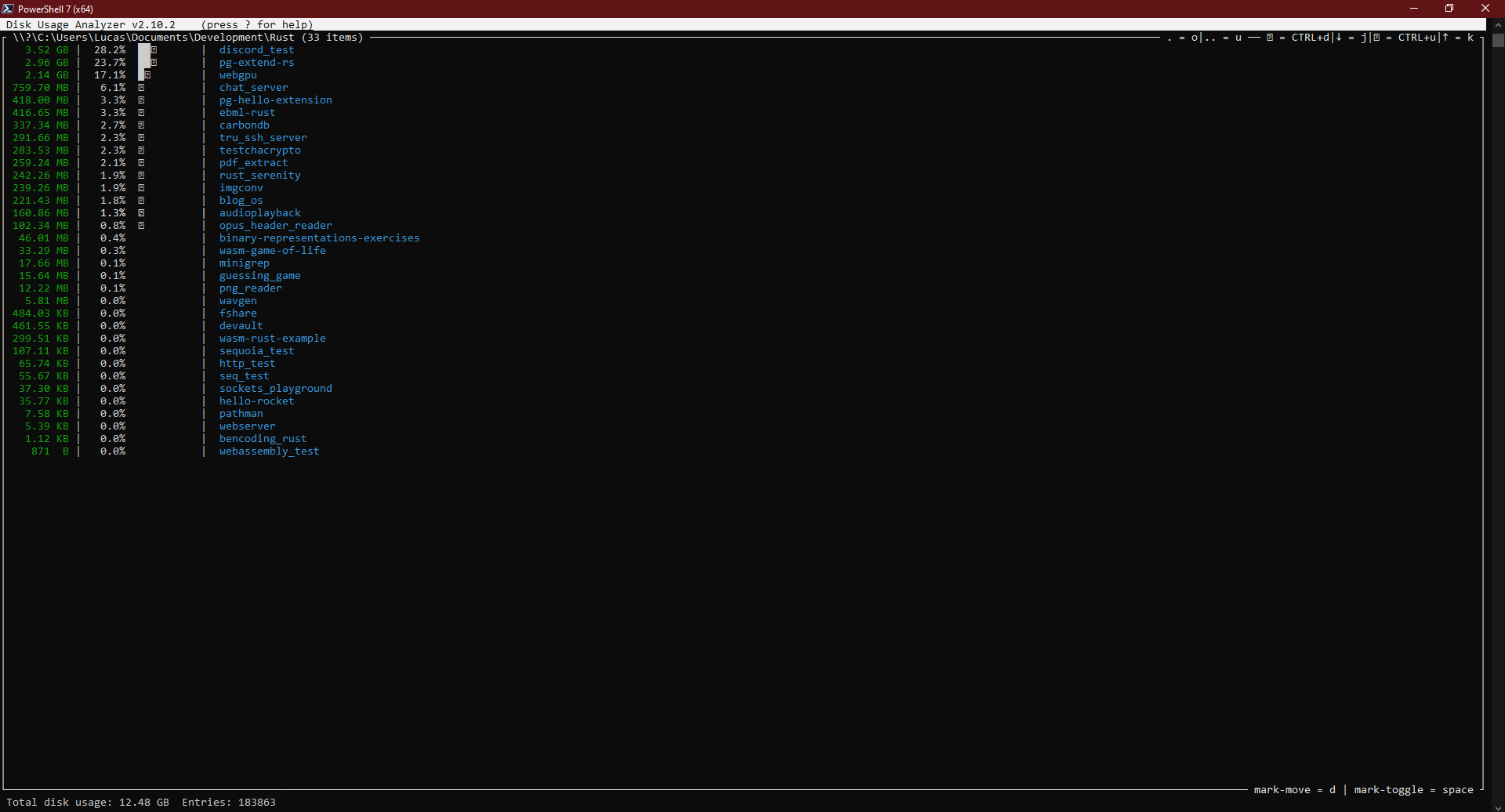Select the ebml-rust directory entry
Screen dimensions: 1505x812
[x=247, y=113]
